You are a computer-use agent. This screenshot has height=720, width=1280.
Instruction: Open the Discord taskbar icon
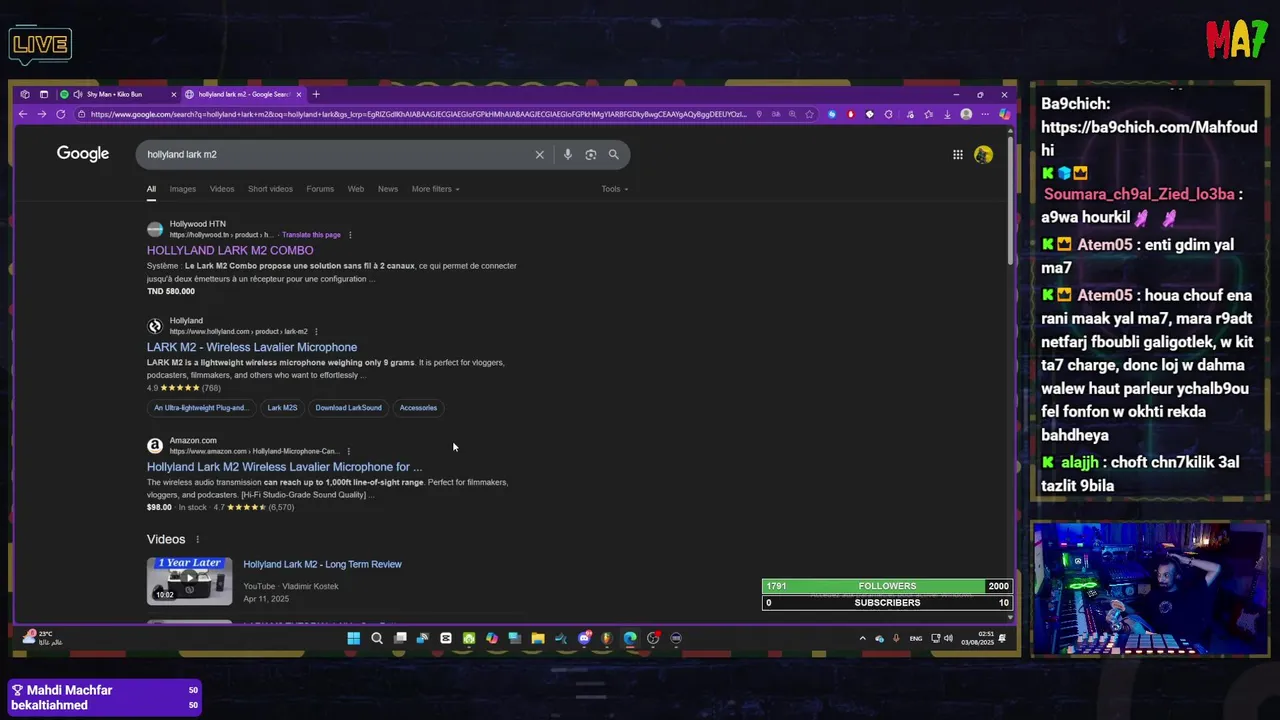pos(584,638)
